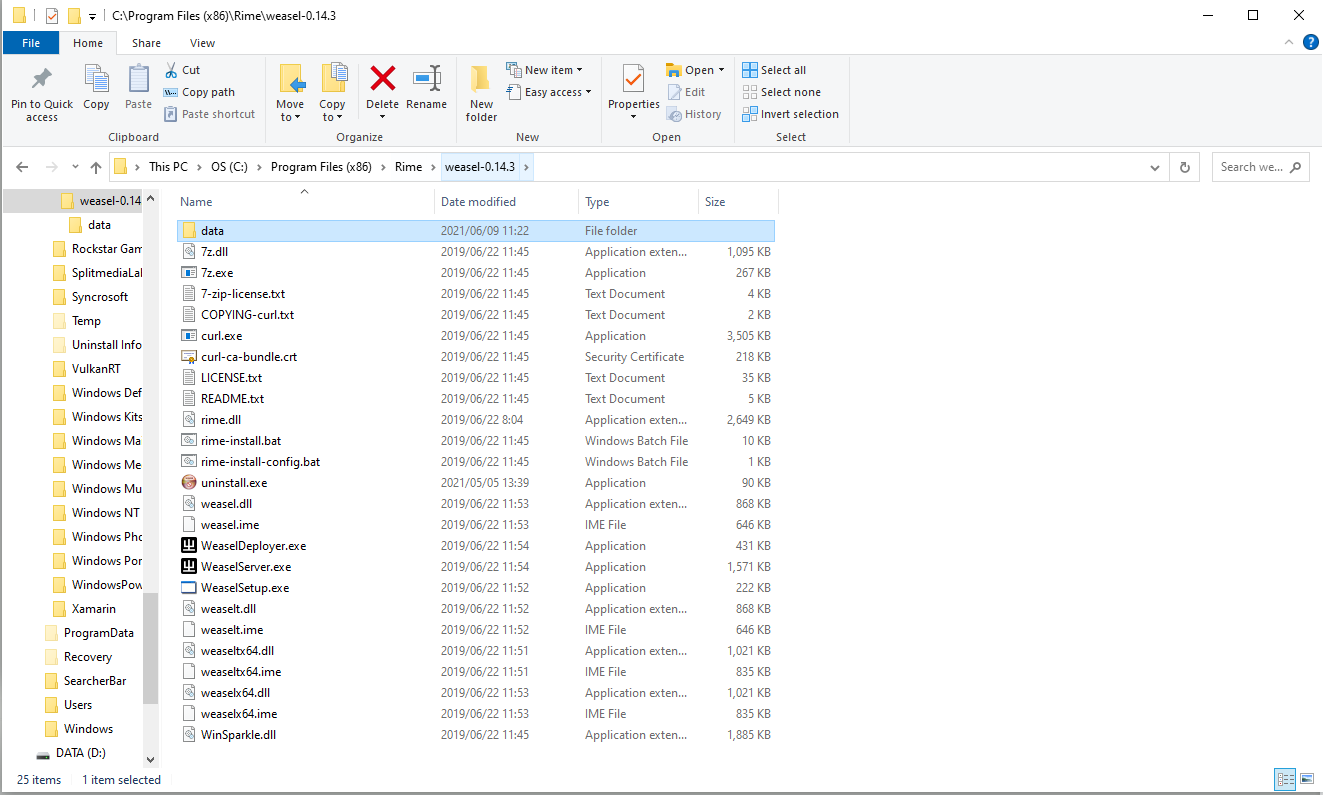The height and width of the screenshot is (795, 1323).
Task: Switch to Large icons view icon
Action: (1306, 779)
